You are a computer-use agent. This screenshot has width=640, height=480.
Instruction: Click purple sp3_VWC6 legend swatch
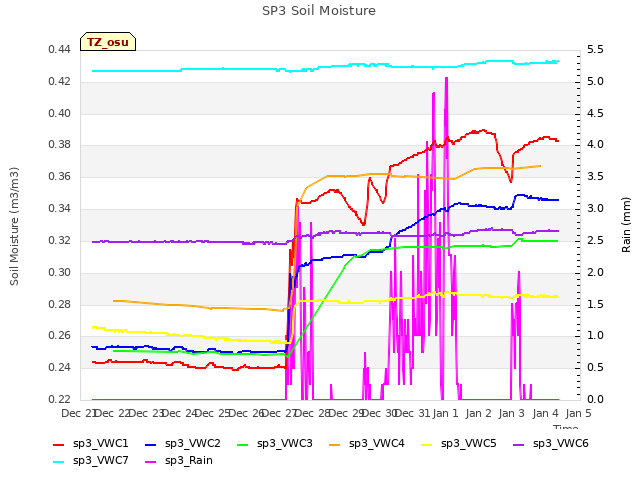pyautogui.click(x=519, y=445)
